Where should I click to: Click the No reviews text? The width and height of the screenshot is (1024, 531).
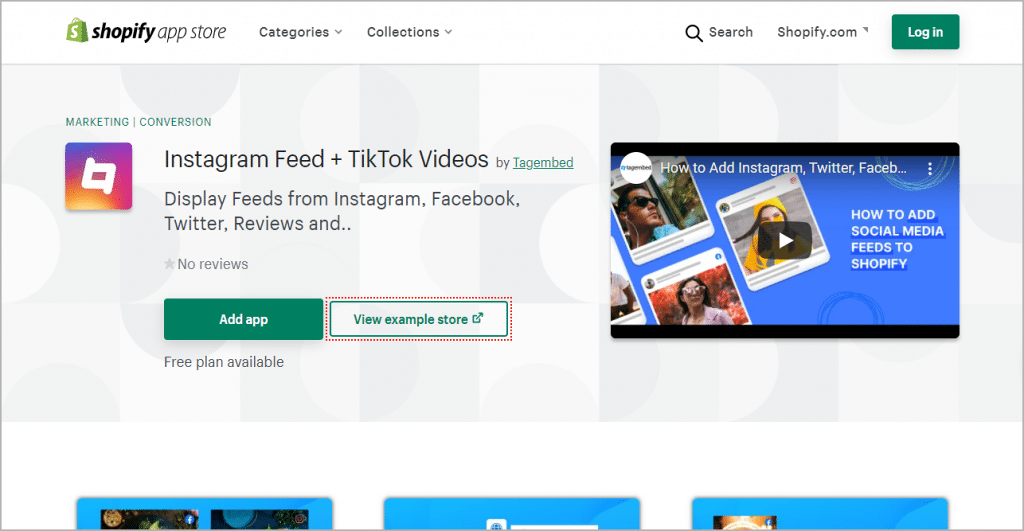(x=213, y=264)
